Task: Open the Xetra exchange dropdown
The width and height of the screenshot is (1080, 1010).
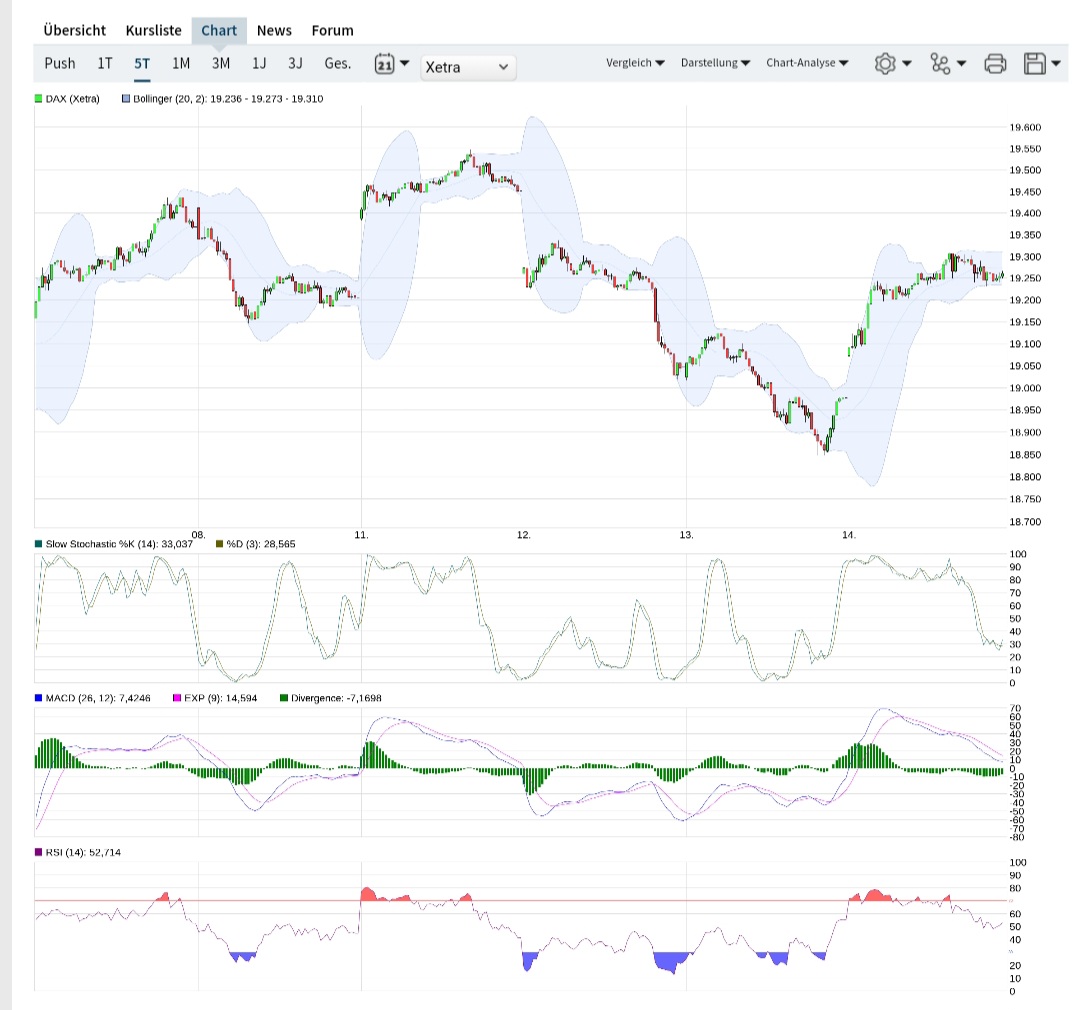Action: (x=468, y=67)
